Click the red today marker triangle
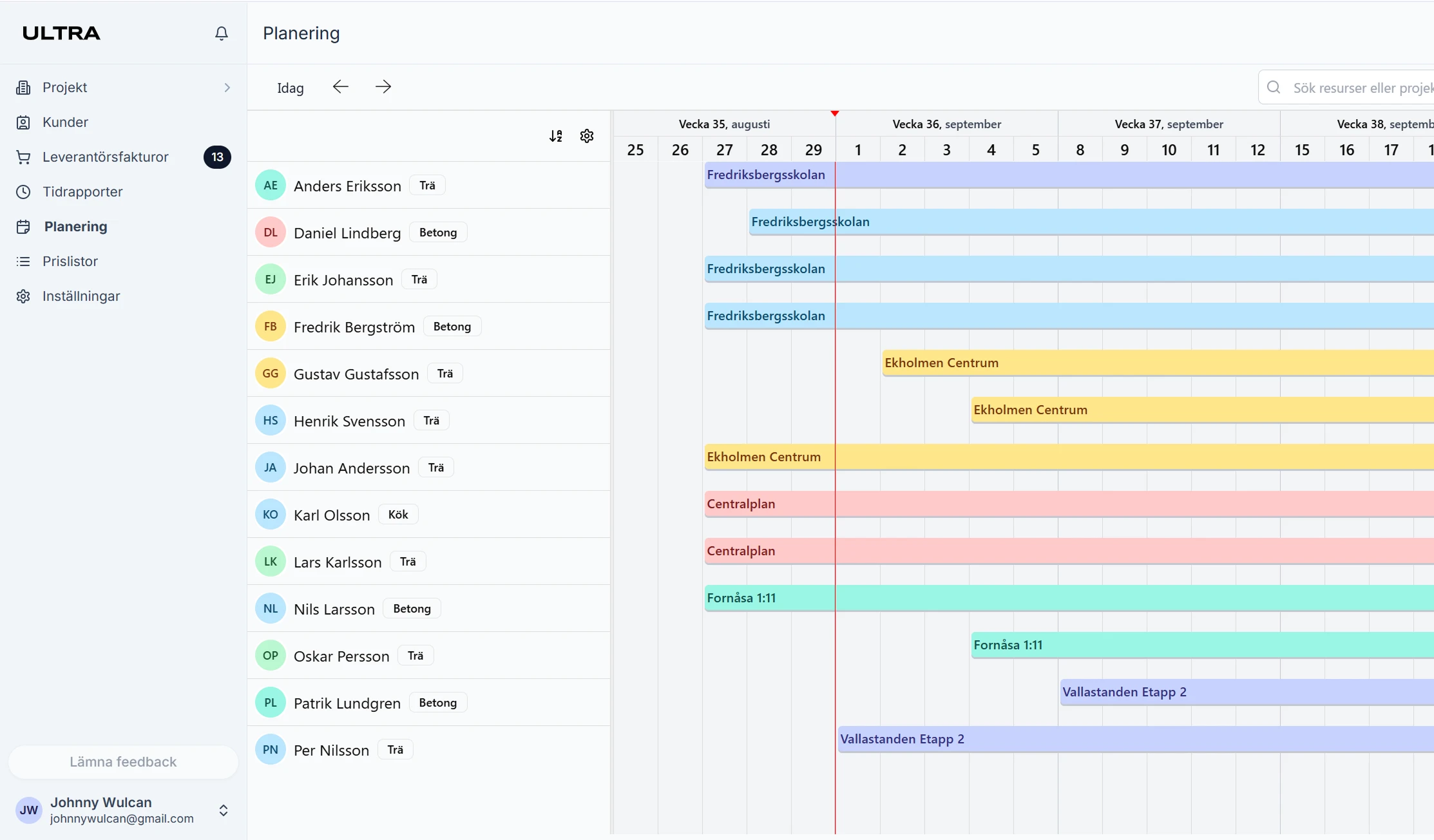1434x840 pixels. pos(835,113)
